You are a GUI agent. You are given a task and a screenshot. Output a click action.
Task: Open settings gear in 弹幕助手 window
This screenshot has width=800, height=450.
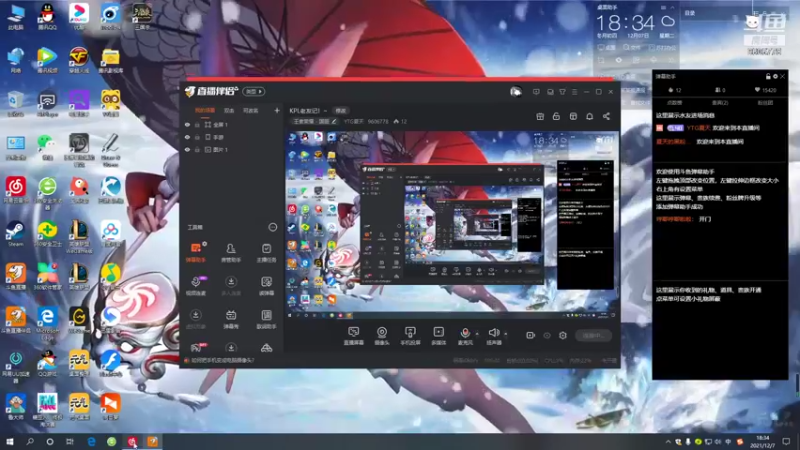point(775,77)
